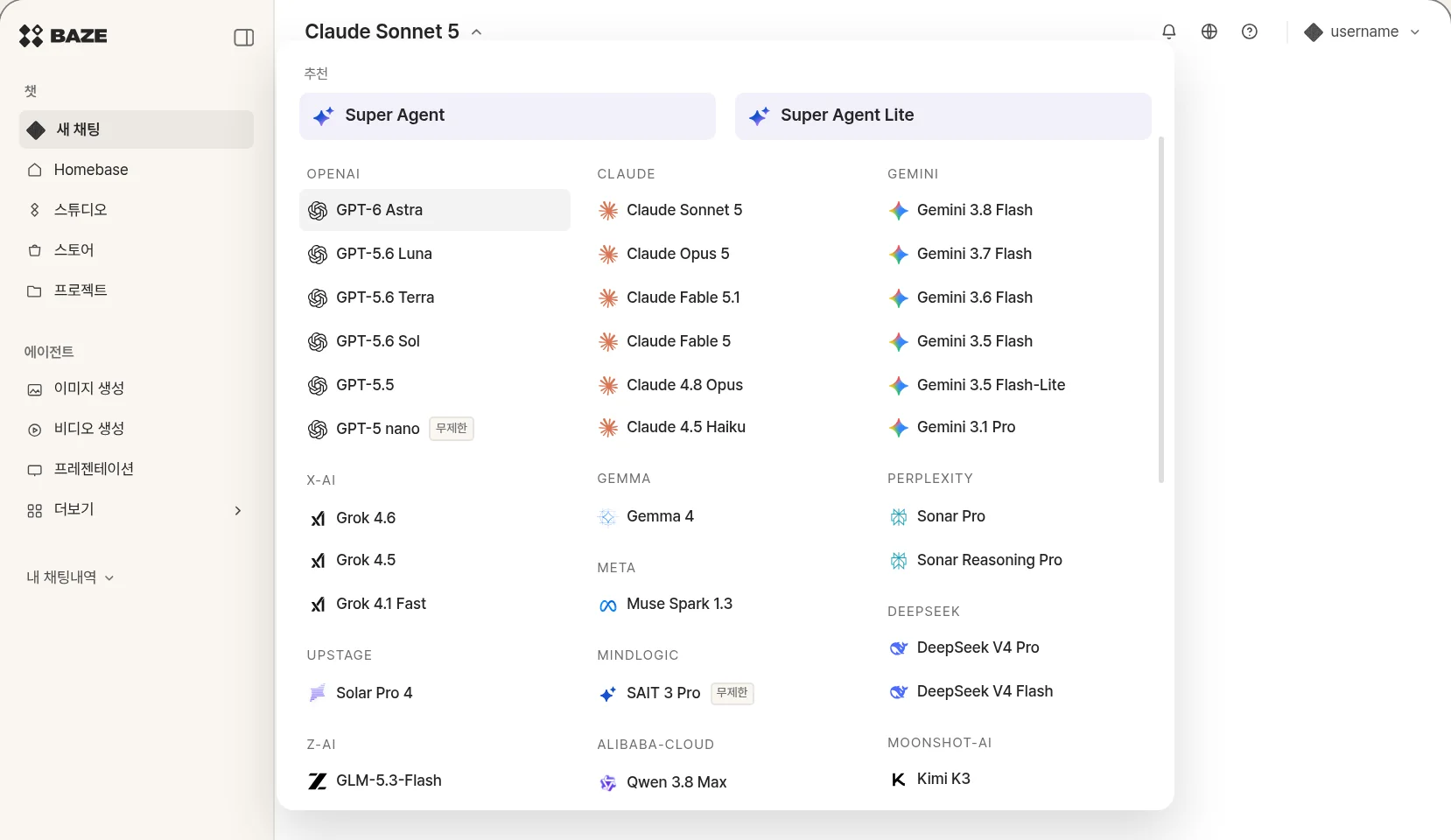This screenshot has height=840, width=1451.
Task: Click the model list scrollbar
Action: tap(1161, 309)
